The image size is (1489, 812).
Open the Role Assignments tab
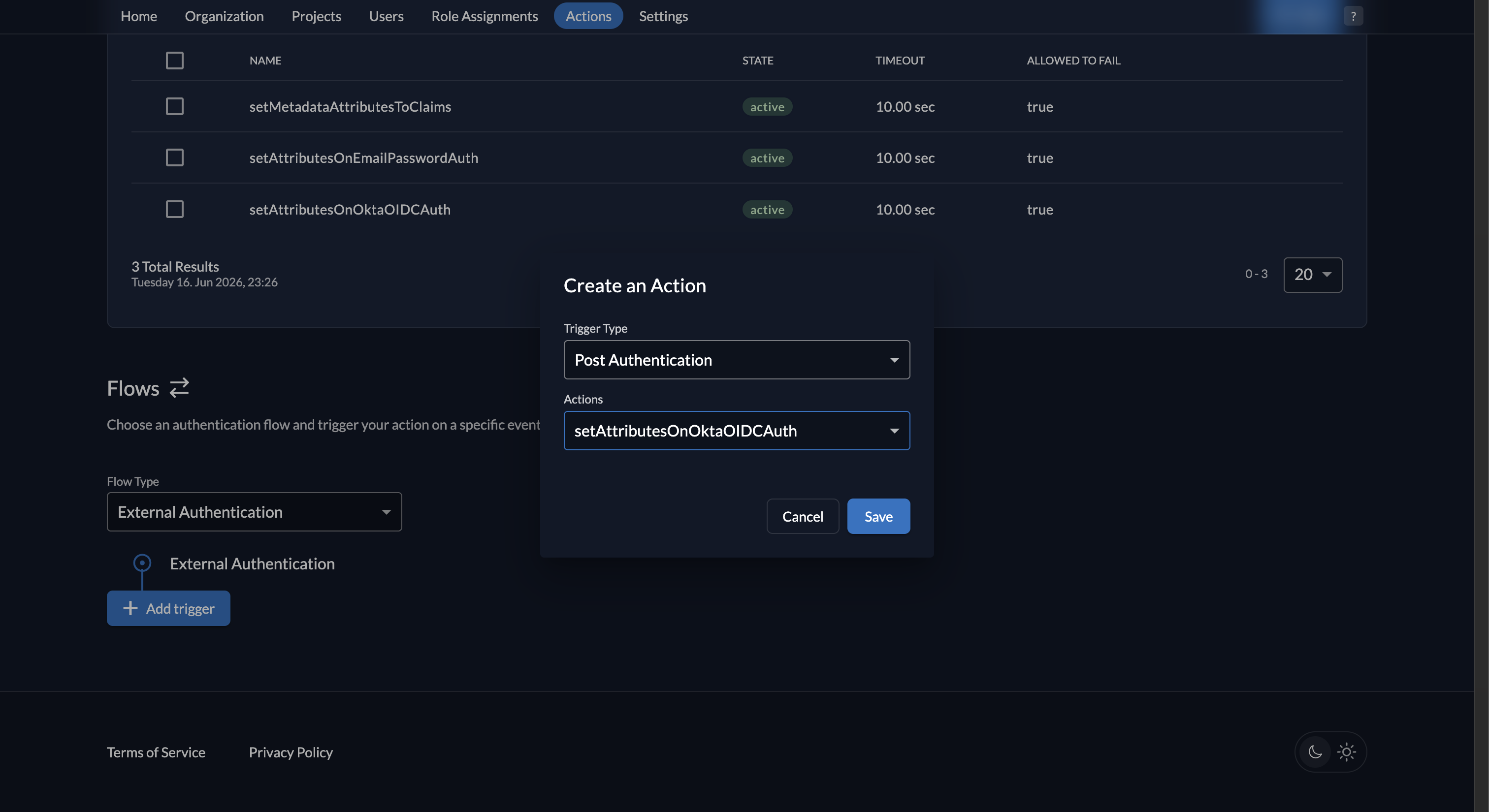click(485, 16)
